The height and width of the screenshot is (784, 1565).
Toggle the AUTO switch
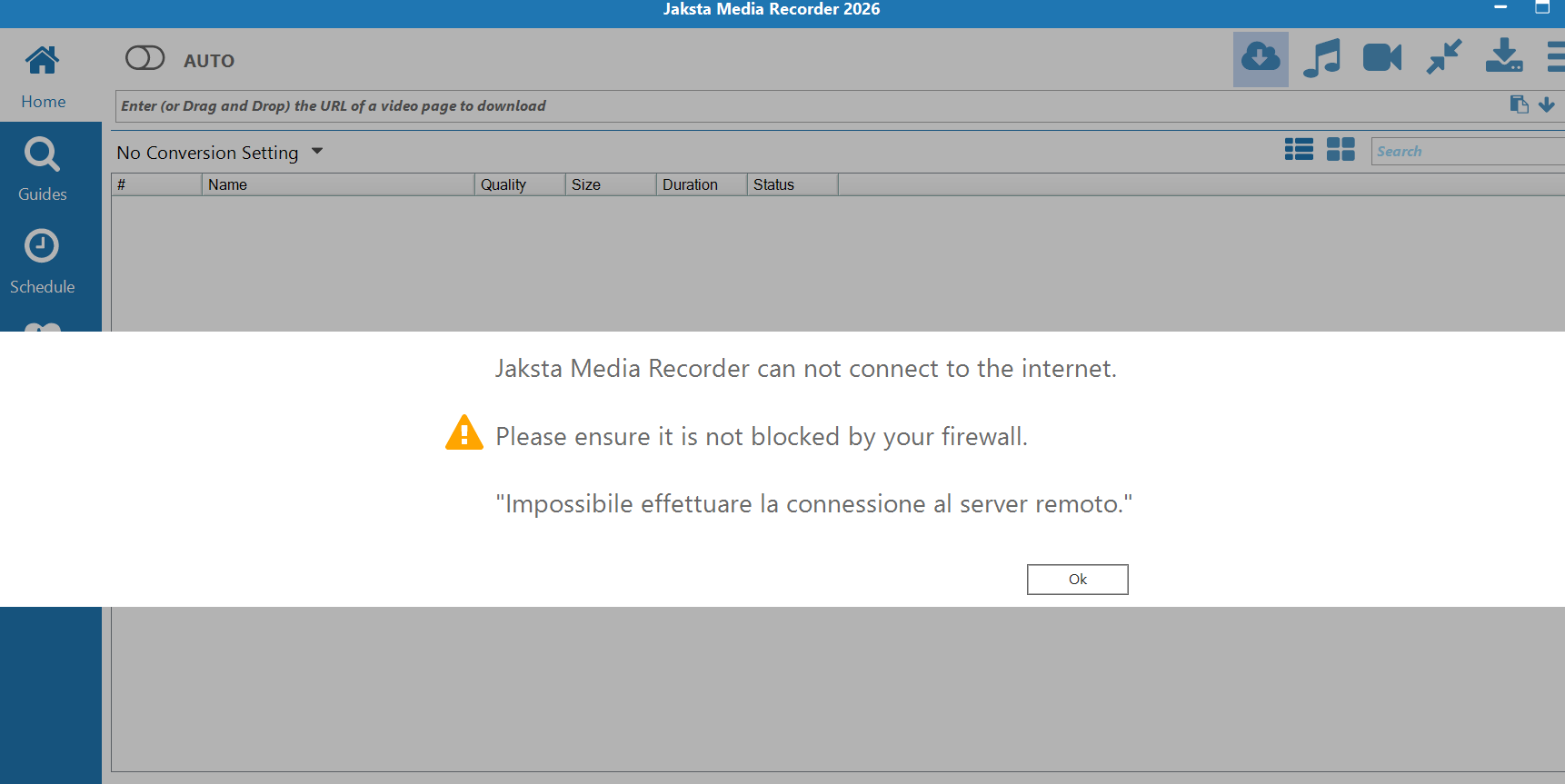pos(145,58)
